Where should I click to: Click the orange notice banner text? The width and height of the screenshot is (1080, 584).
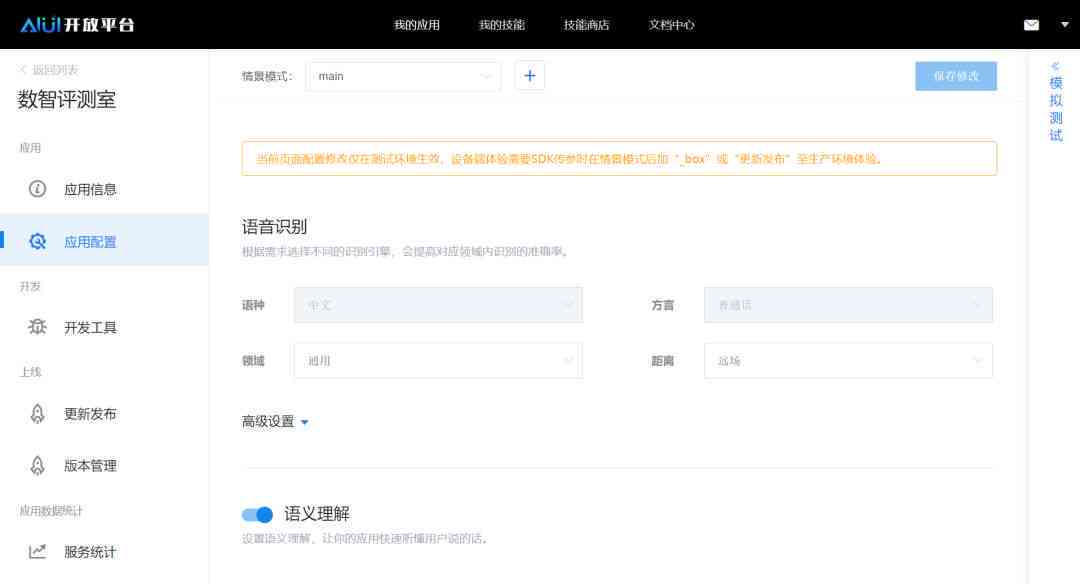569,159
